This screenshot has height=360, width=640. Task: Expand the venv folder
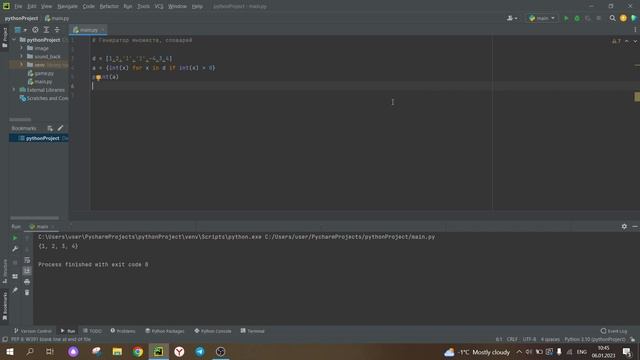22,64
